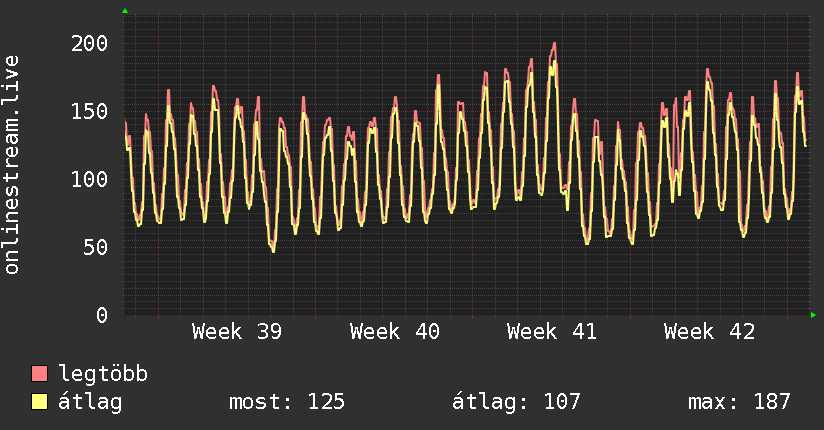824x430 pixels.
Task: Click the 50 y-axis label
Action: point(95,247)
